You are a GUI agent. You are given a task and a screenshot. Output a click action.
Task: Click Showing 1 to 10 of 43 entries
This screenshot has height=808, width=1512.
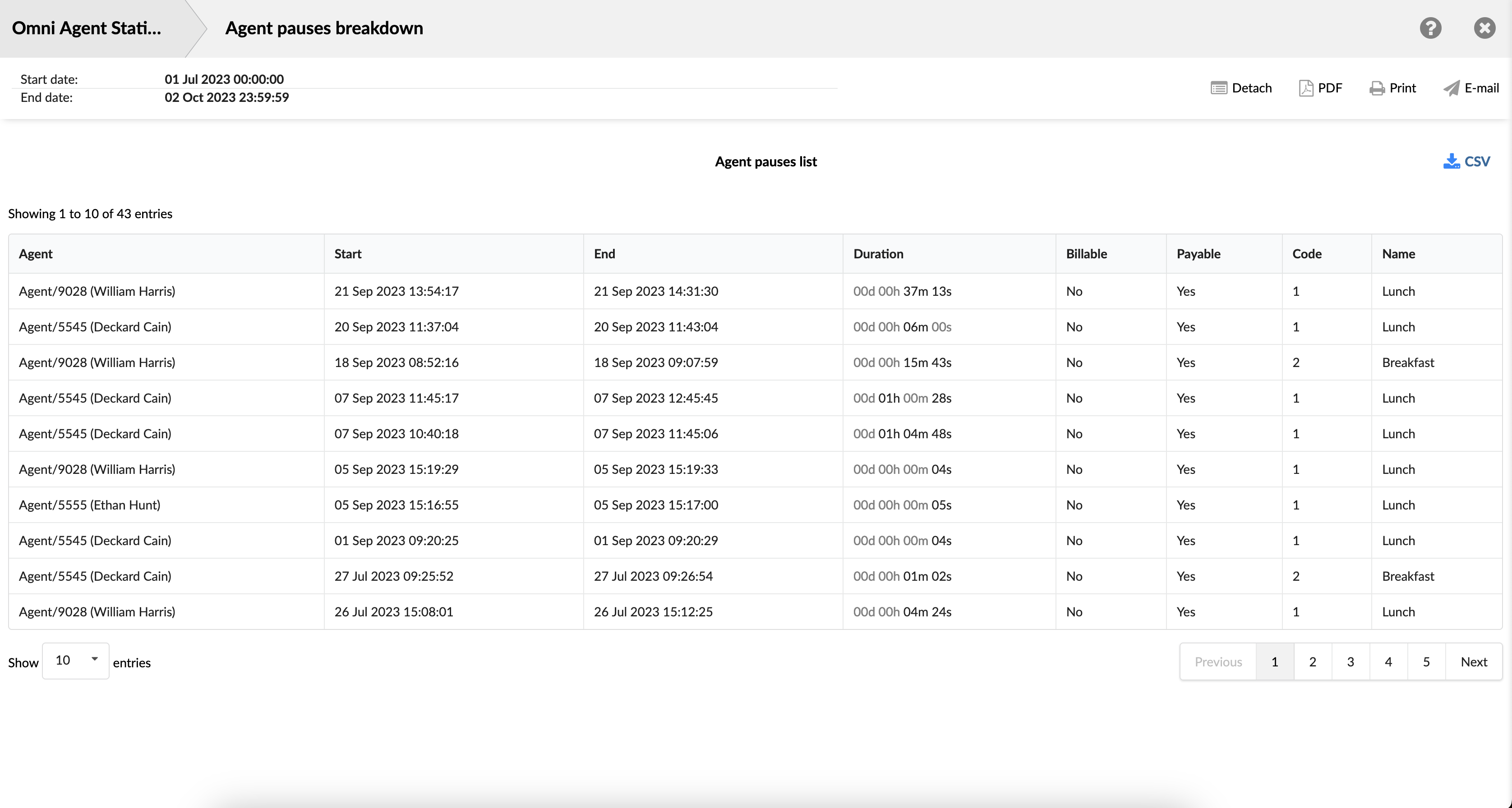point(90,214)
